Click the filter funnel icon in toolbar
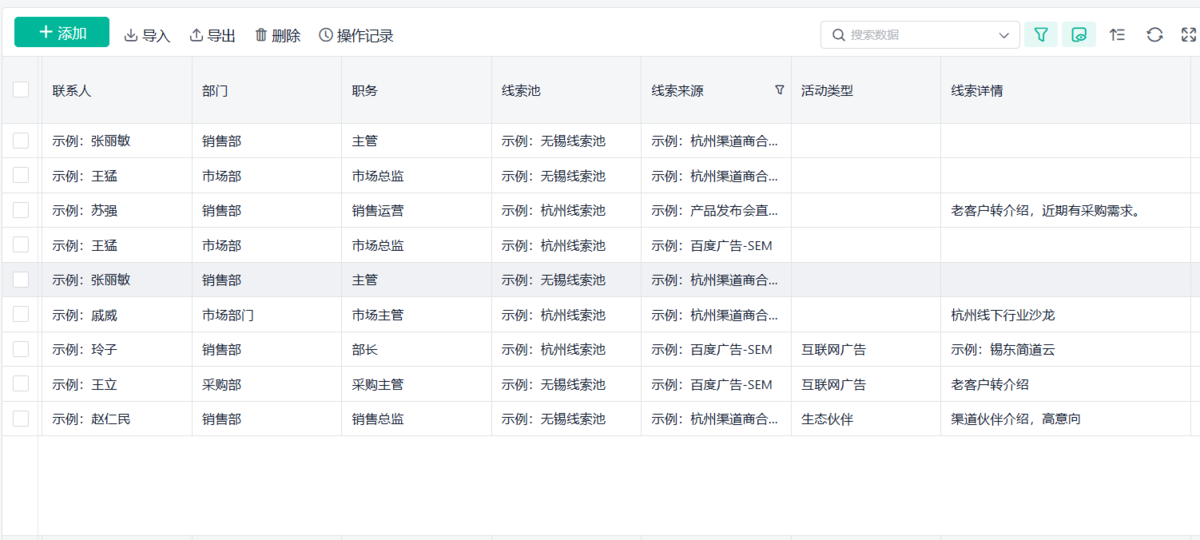Viewport: 1200px width, 540px height. pyautogui.click(x=1041, y=35)
